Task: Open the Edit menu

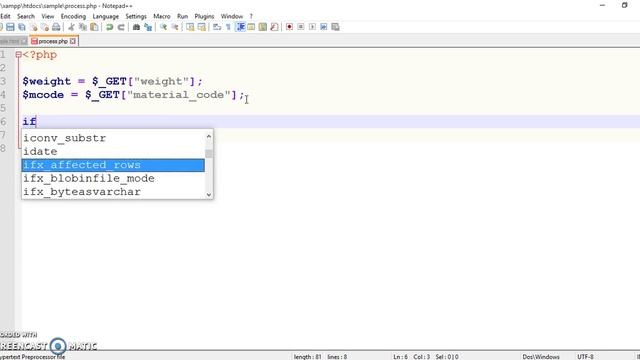Action: tap(5, 16)
